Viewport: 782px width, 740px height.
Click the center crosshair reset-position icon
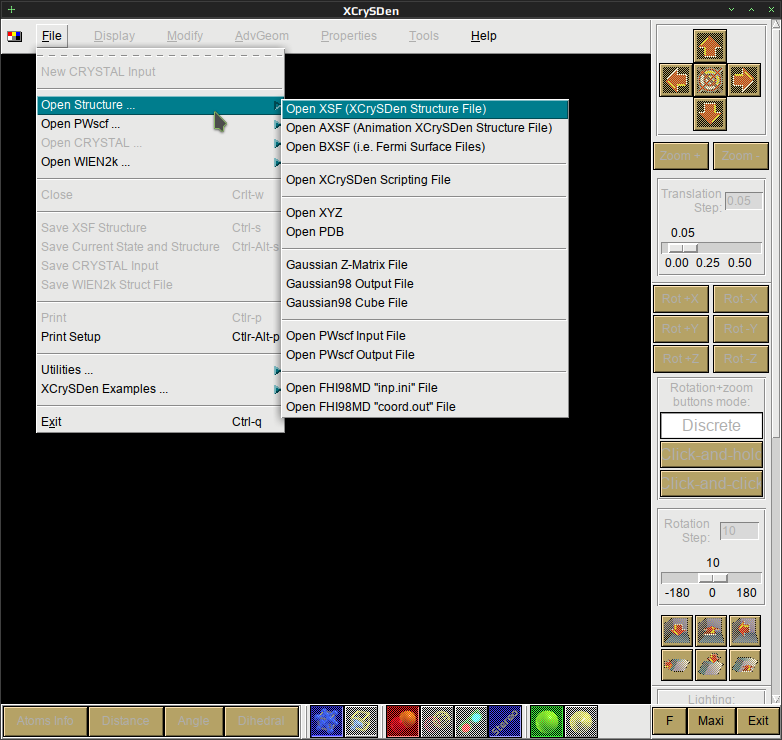pyautogui.click(x=709, y=80)
